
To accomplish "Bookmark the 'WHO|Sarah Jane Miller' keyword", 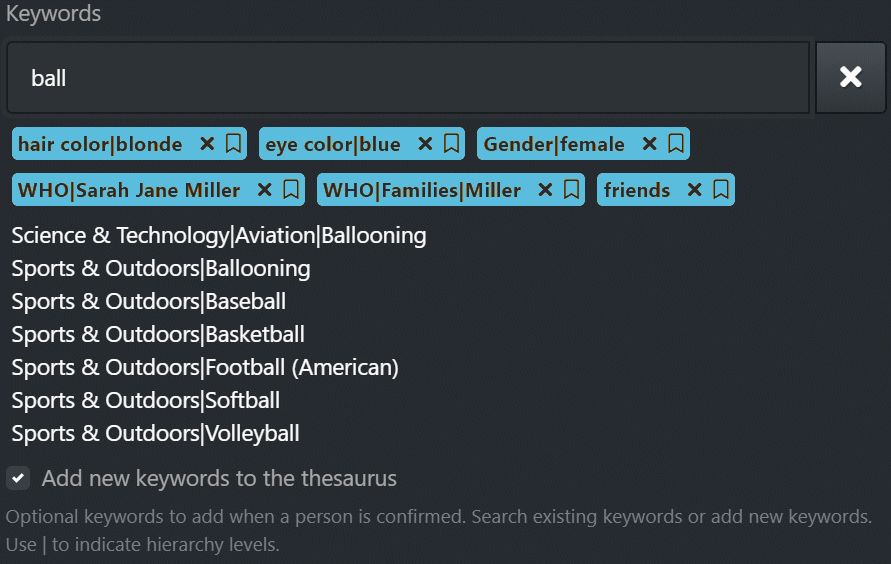I will pyautogui.click(x=291, y=190).
